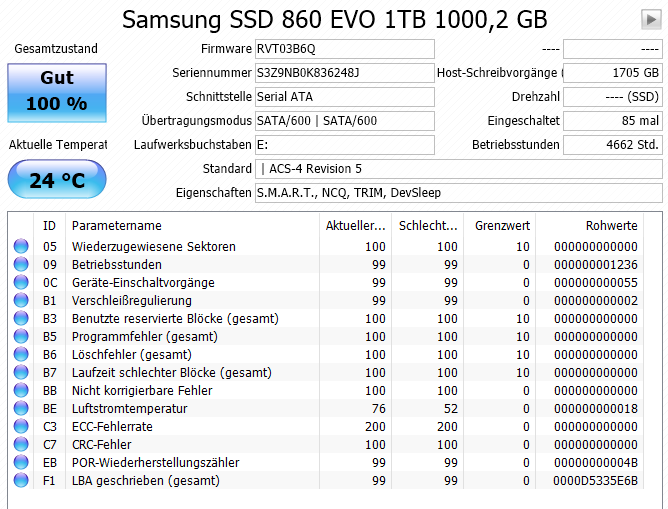Click the 24 °C temperature button

click(x=57, y=179)
